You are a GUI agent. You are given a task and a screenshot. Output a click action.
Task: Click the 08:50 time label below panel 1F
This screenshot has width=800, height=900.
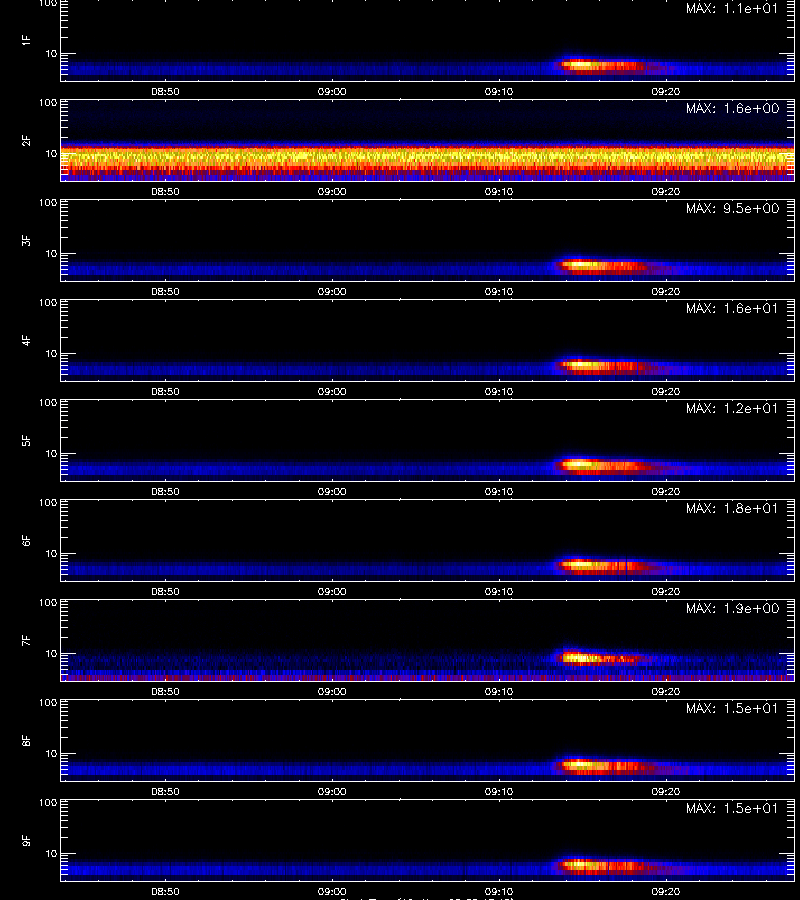165,92
